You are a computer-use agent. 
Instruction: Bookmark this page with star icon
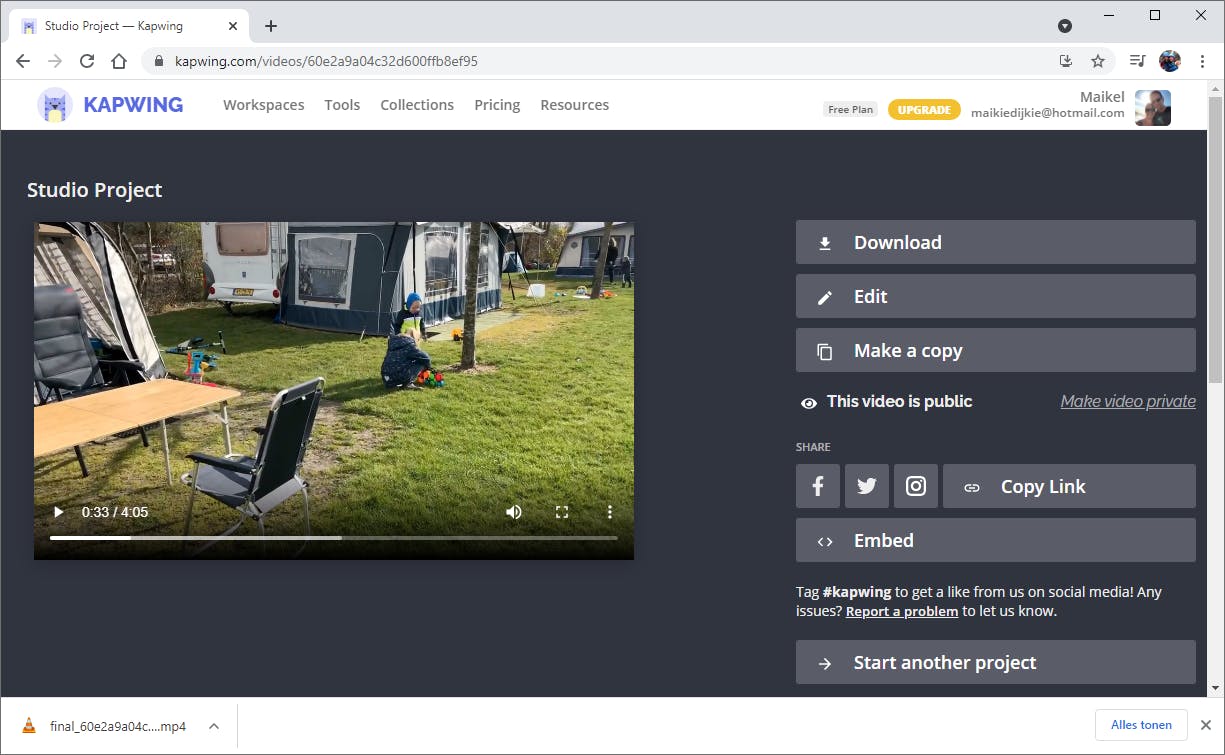click(x=1098, y=61)
